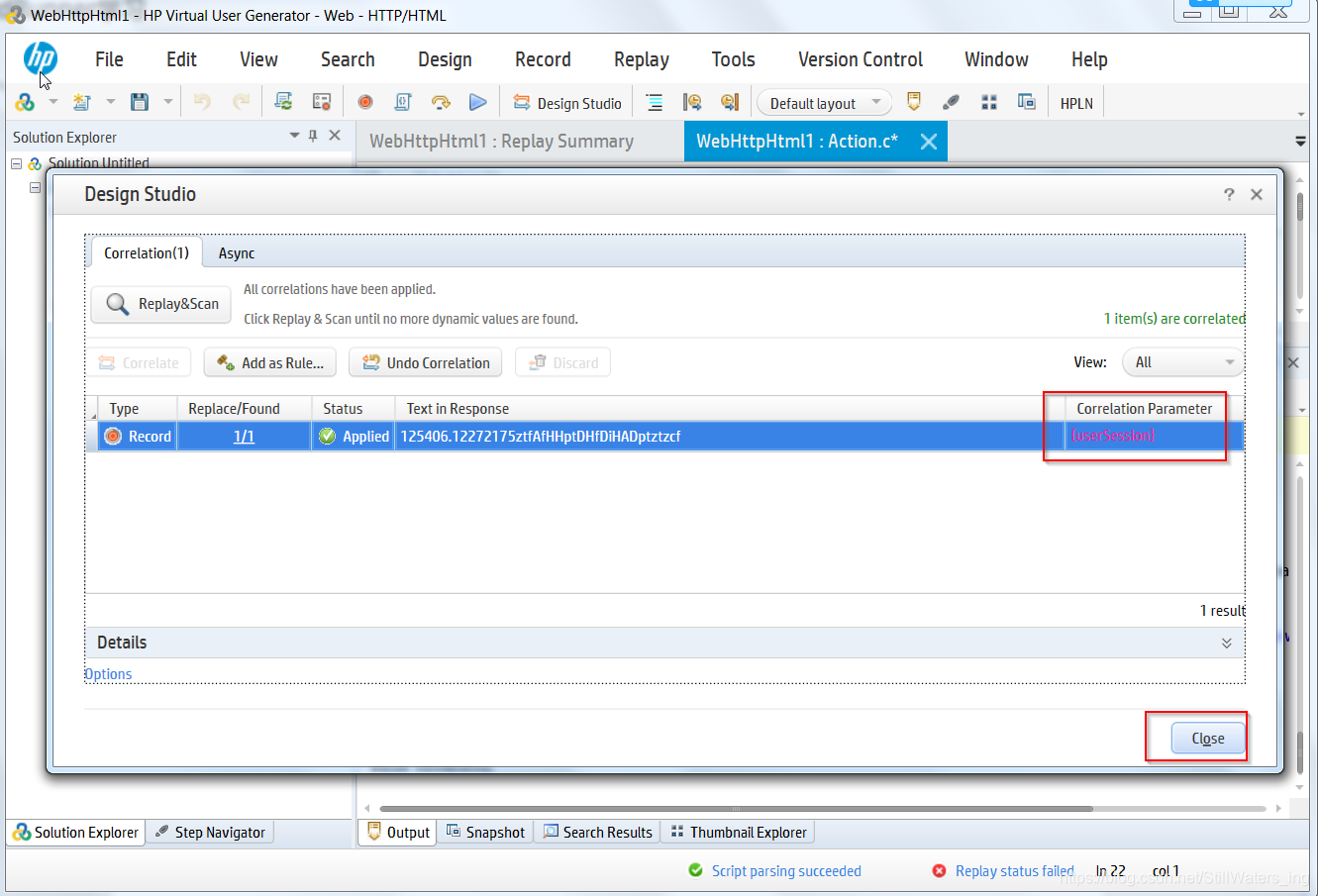Open the solution management icon dropdown arrow
Viewport: 1318px width, 896px height.
(53, 102)
